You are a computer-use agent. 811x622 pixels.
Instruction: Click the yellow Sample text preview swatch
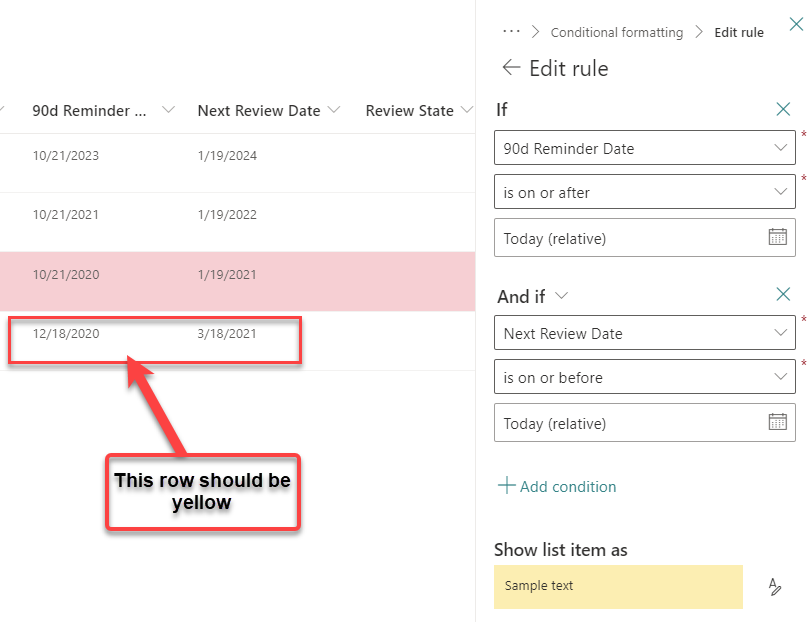[x=617, y=587]
